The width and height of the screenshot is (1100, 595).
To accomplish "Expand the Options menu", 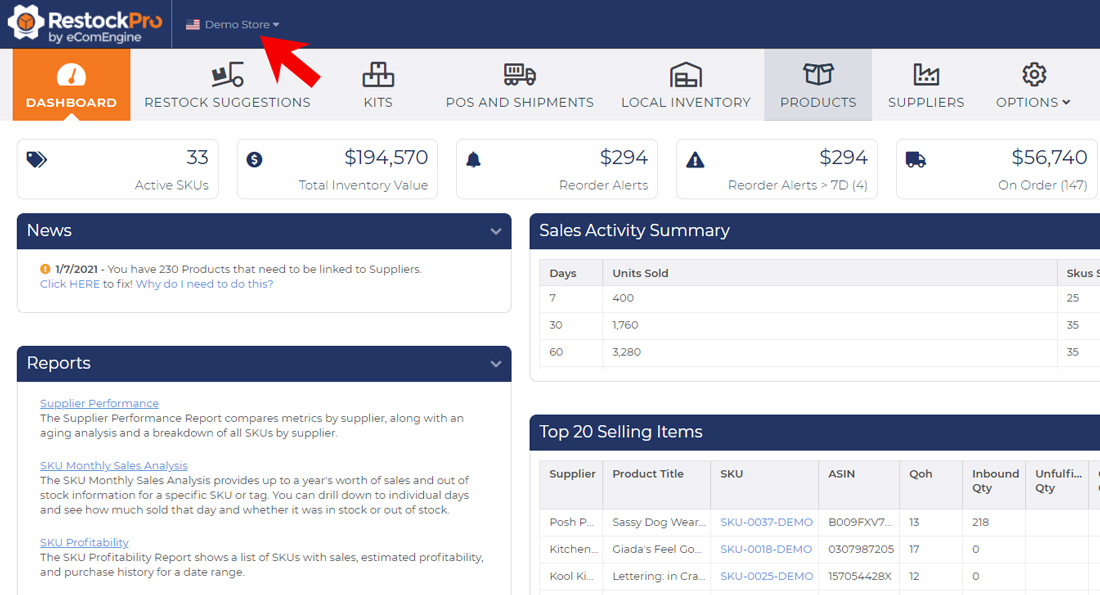I will click(1033, 102).
